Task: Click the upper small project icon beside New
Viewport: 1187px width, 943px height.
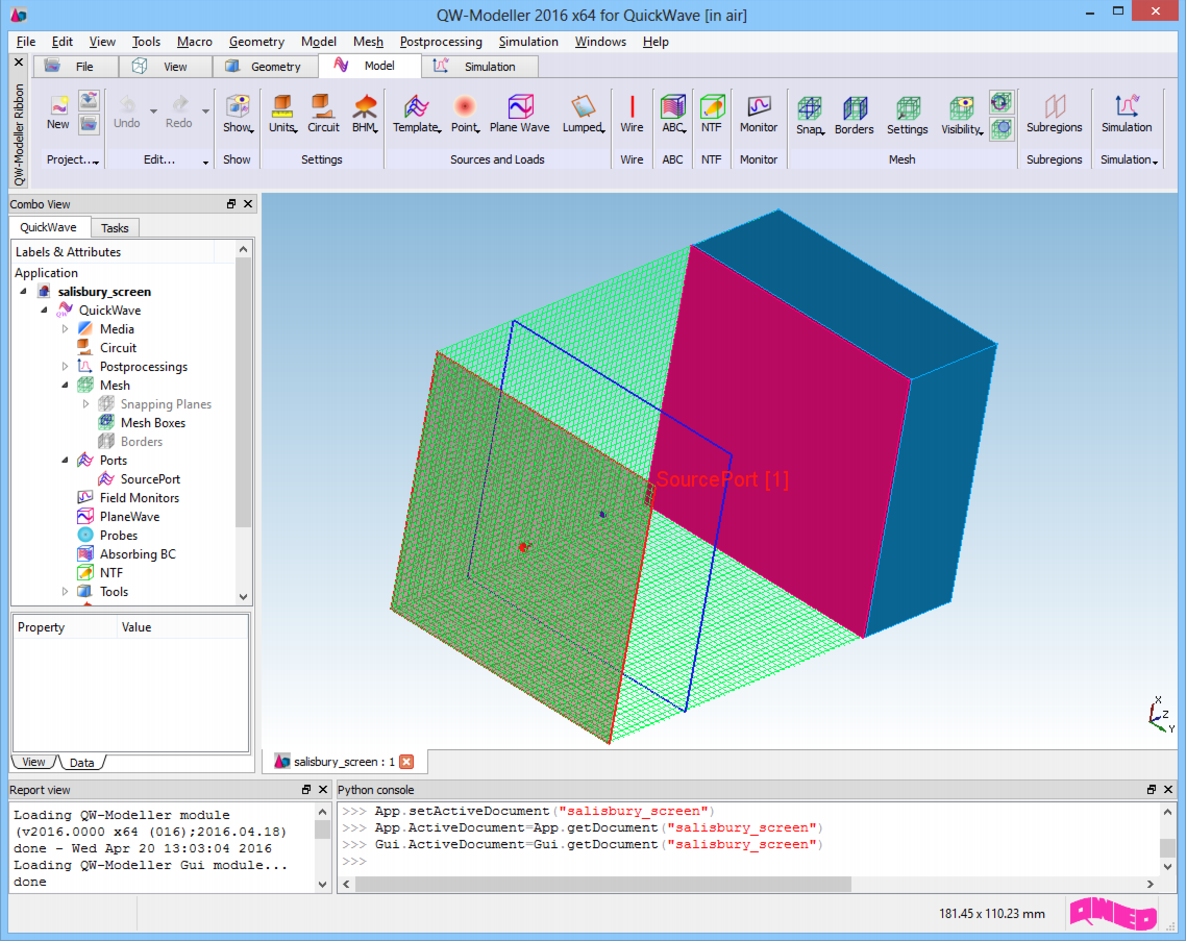Action: [89, 101]
